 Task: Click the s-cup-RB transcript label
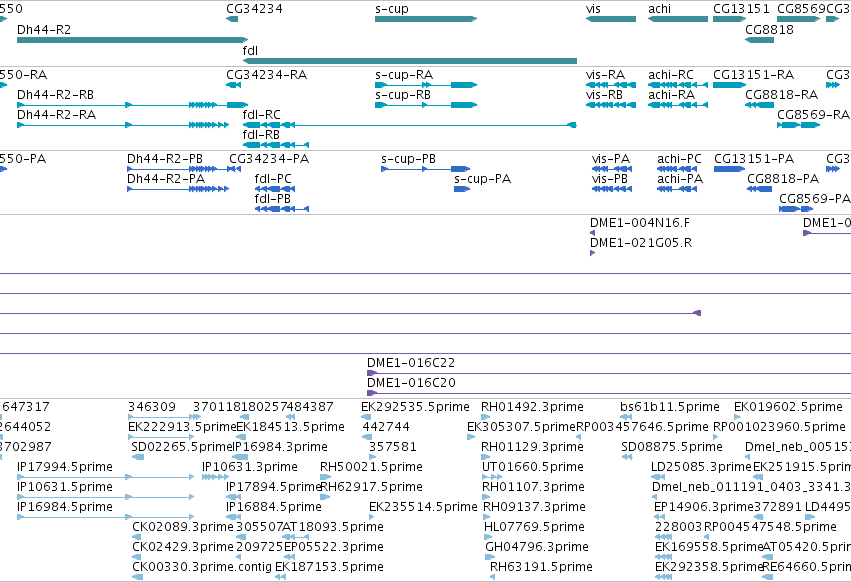click(x=403, y=94)
